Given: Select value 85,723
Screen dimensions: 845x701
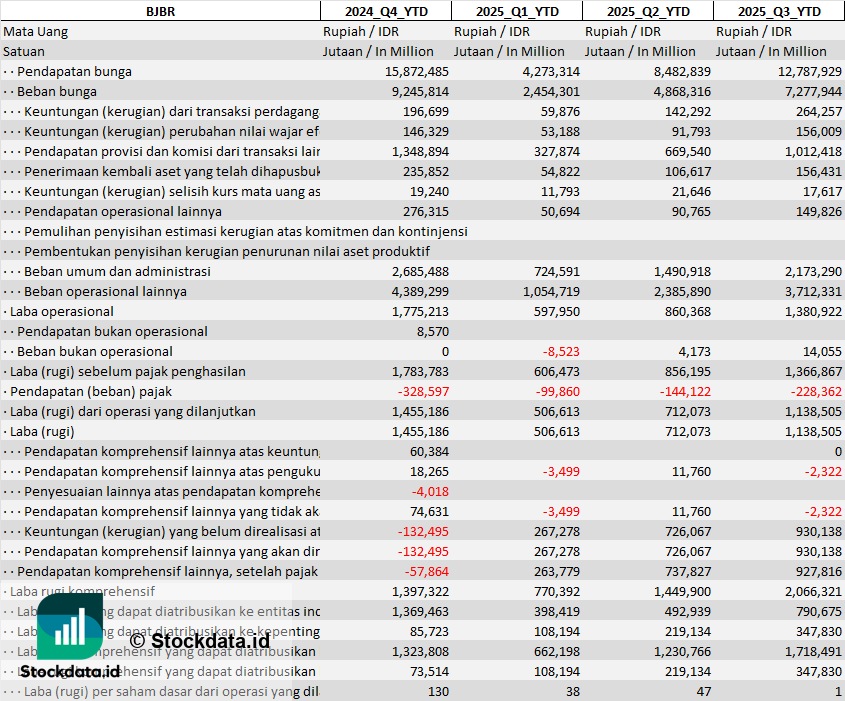Looking at the screenshot, I should [430, 631].
